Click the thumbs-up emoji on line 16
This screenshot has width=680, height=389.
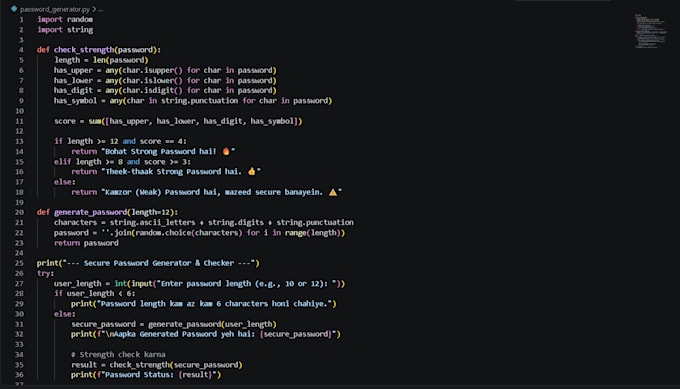[252, 171]
